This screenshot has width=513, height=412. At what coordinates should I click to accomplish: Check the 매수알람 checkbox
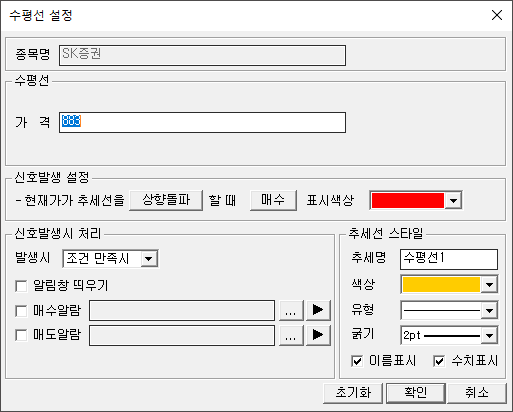tap(21, 311)
